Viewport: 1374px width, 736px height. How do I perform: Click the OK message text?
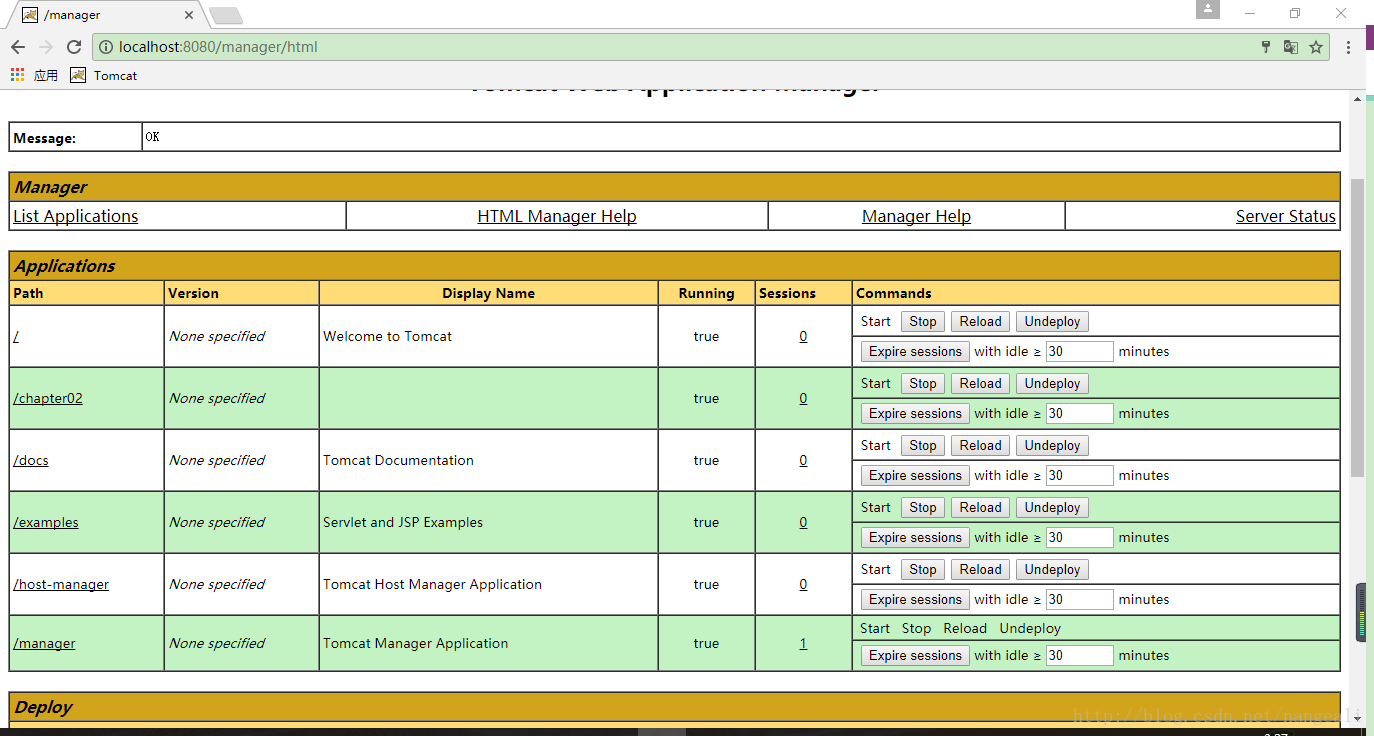click(x=152, y=137)
